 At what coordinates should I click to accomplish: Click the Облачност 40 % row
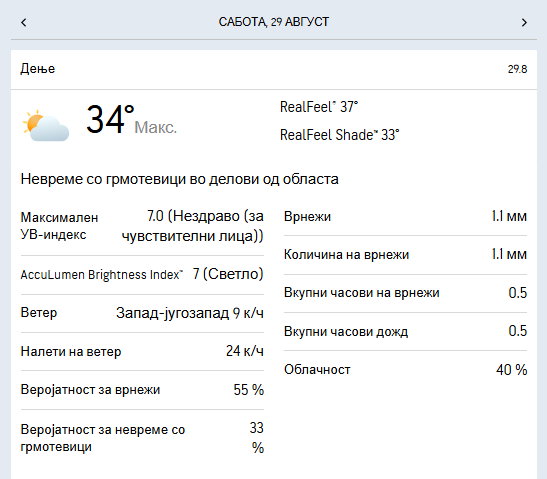tap(405, 369)
